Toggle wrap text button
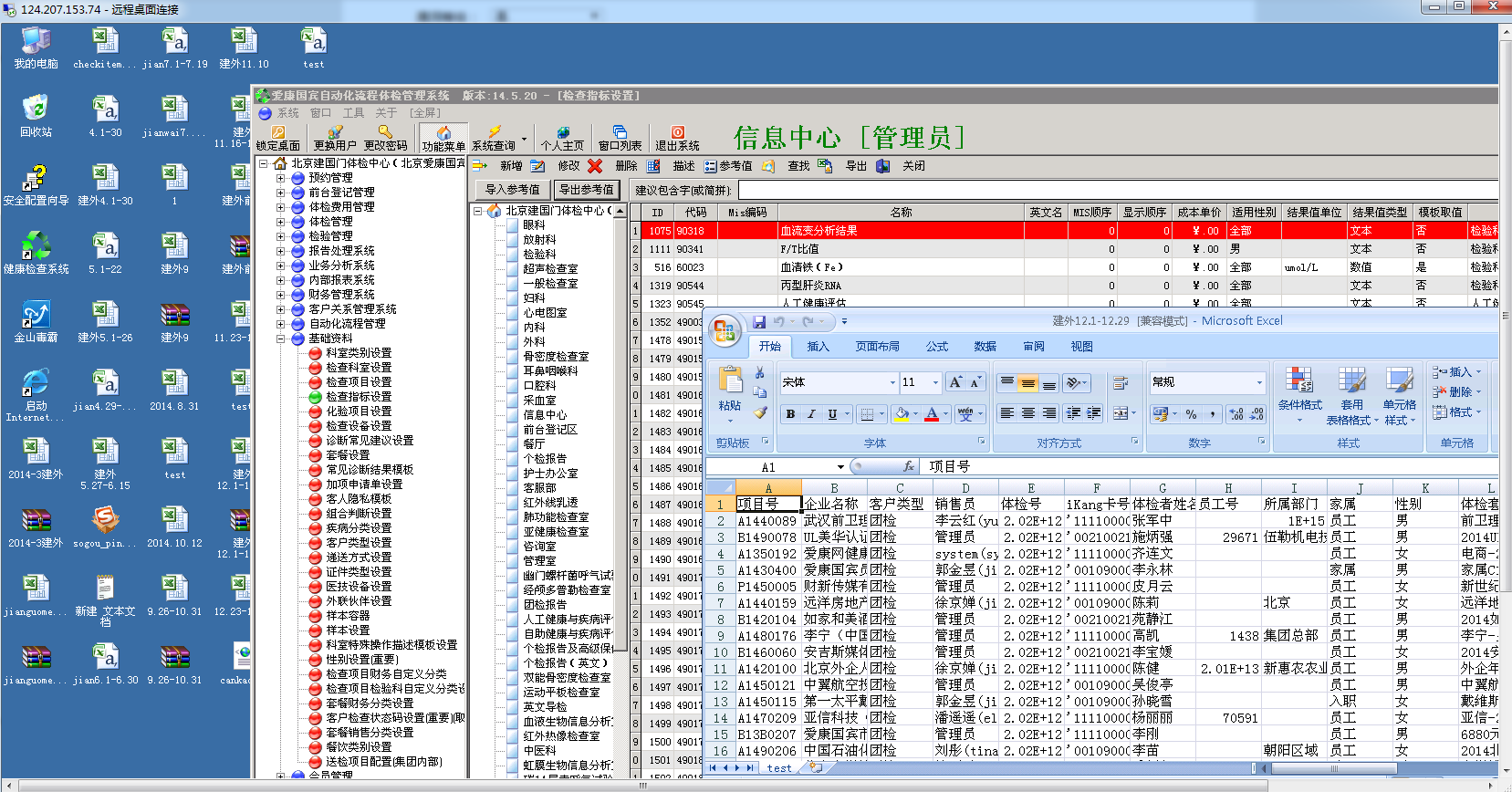This screenshot has width=1512, height=792. [1121, 383]
